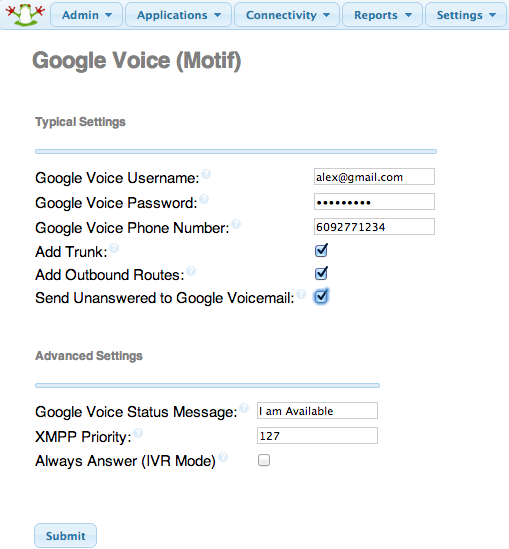The height and width of the screenshot is (549, 509).
Task: Open the Applications dropdown menu
Action: coord(179,15)
